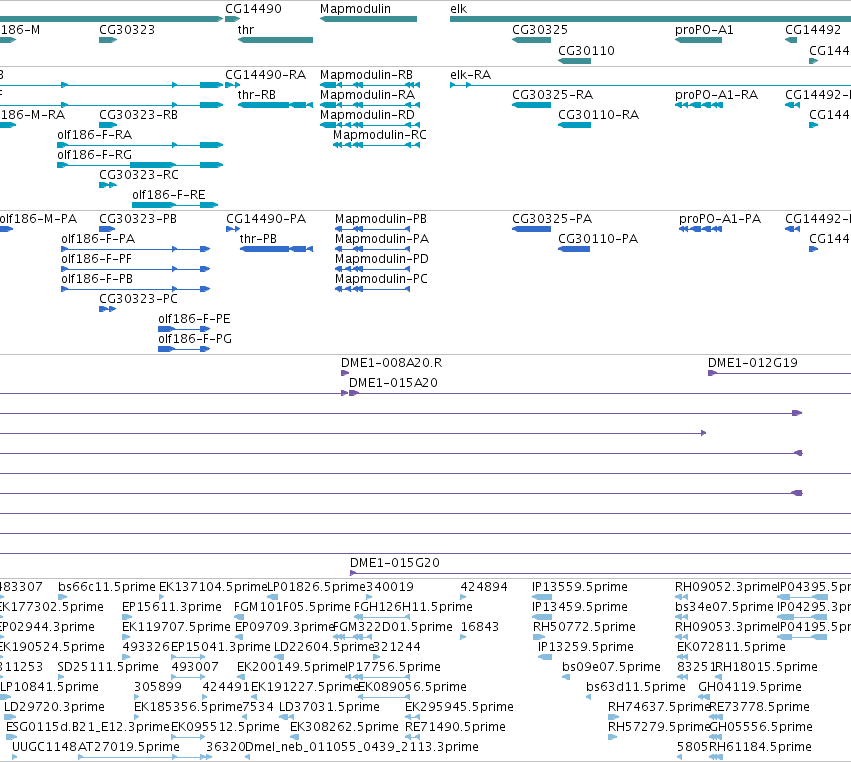Image resolution: width=851 pixels, height=762 pixels.
Task: Open the olf186-F-RA transcript label
Action: (x=94, y=135)
